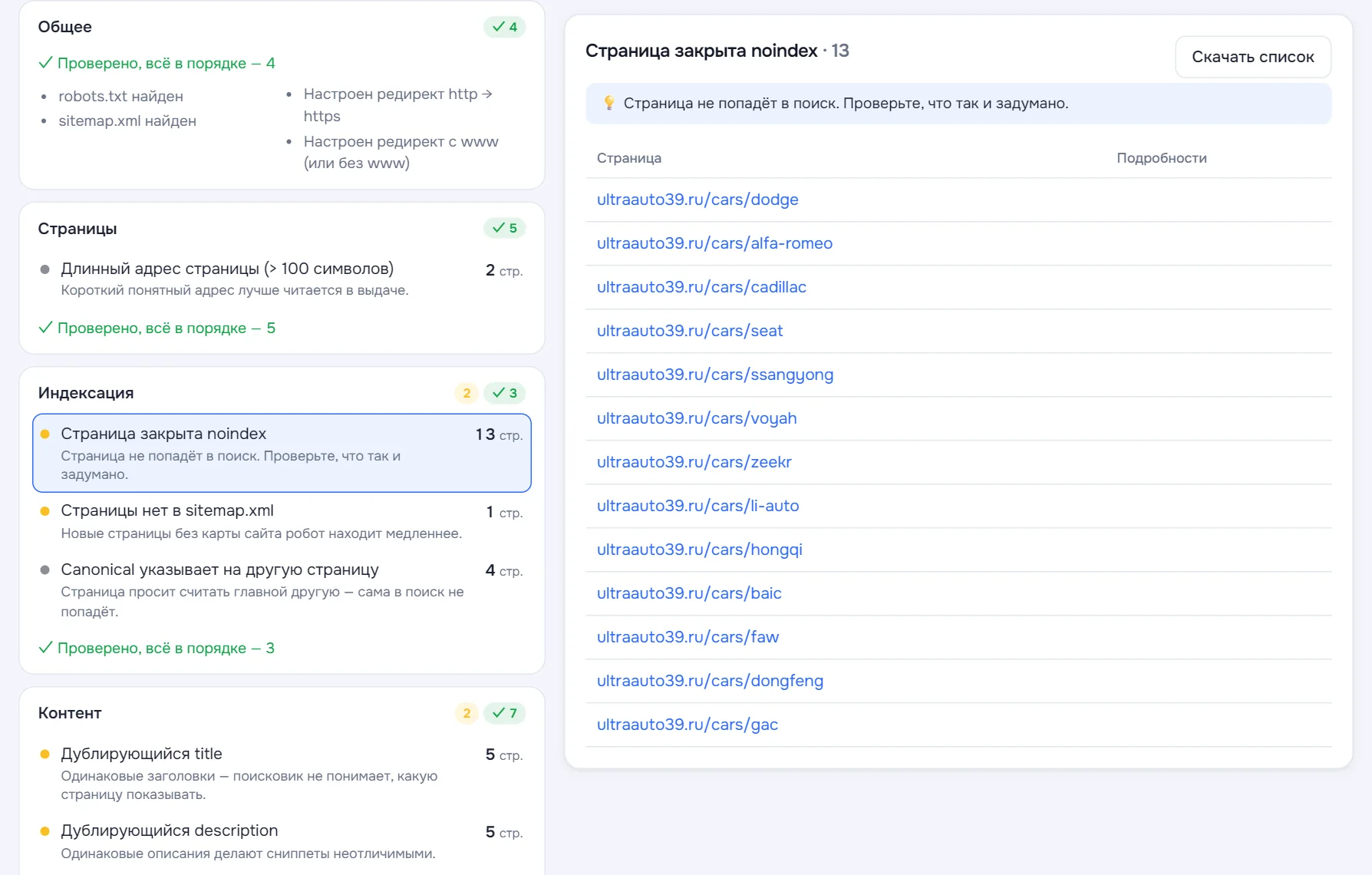1372x875 pixels.
Task: Expand Проверено, всё в порядке — 5 in Страницы
Action: tap(157, 328)
